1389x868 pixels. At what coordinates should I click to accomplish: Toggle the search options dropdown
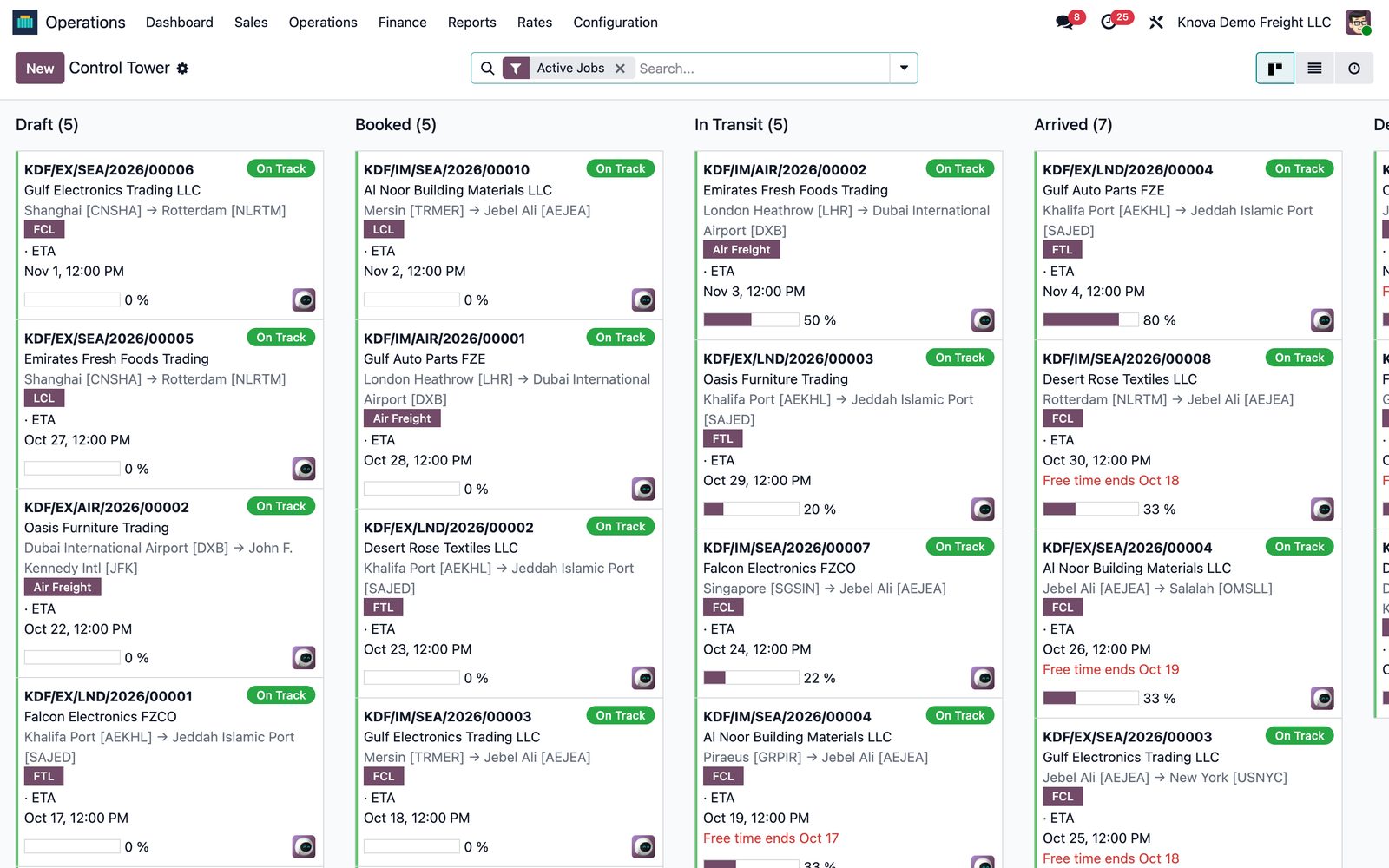[904, 69]
